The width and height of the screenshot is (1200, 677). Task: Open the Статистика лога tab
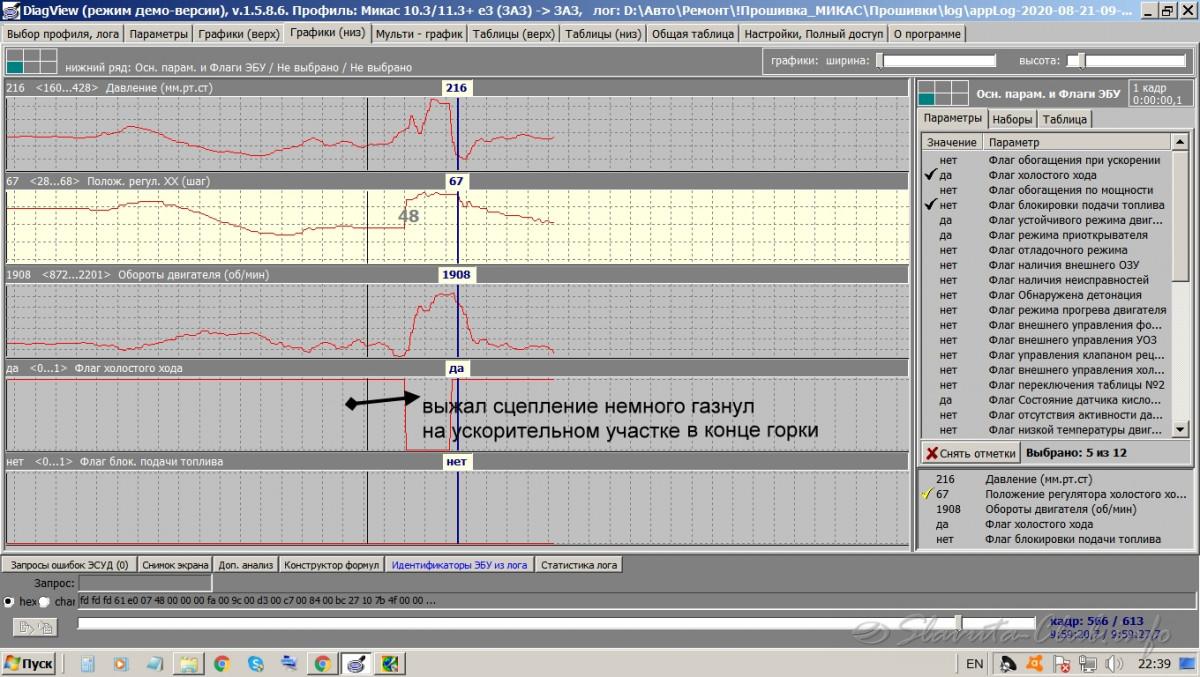[578, 565]
